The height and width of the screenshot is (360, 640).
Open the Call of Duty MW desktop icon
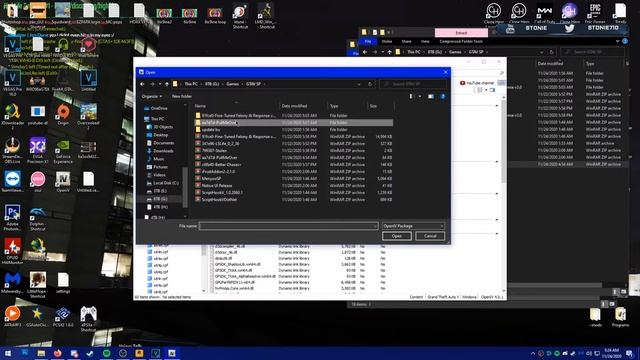tap(544, 13)
